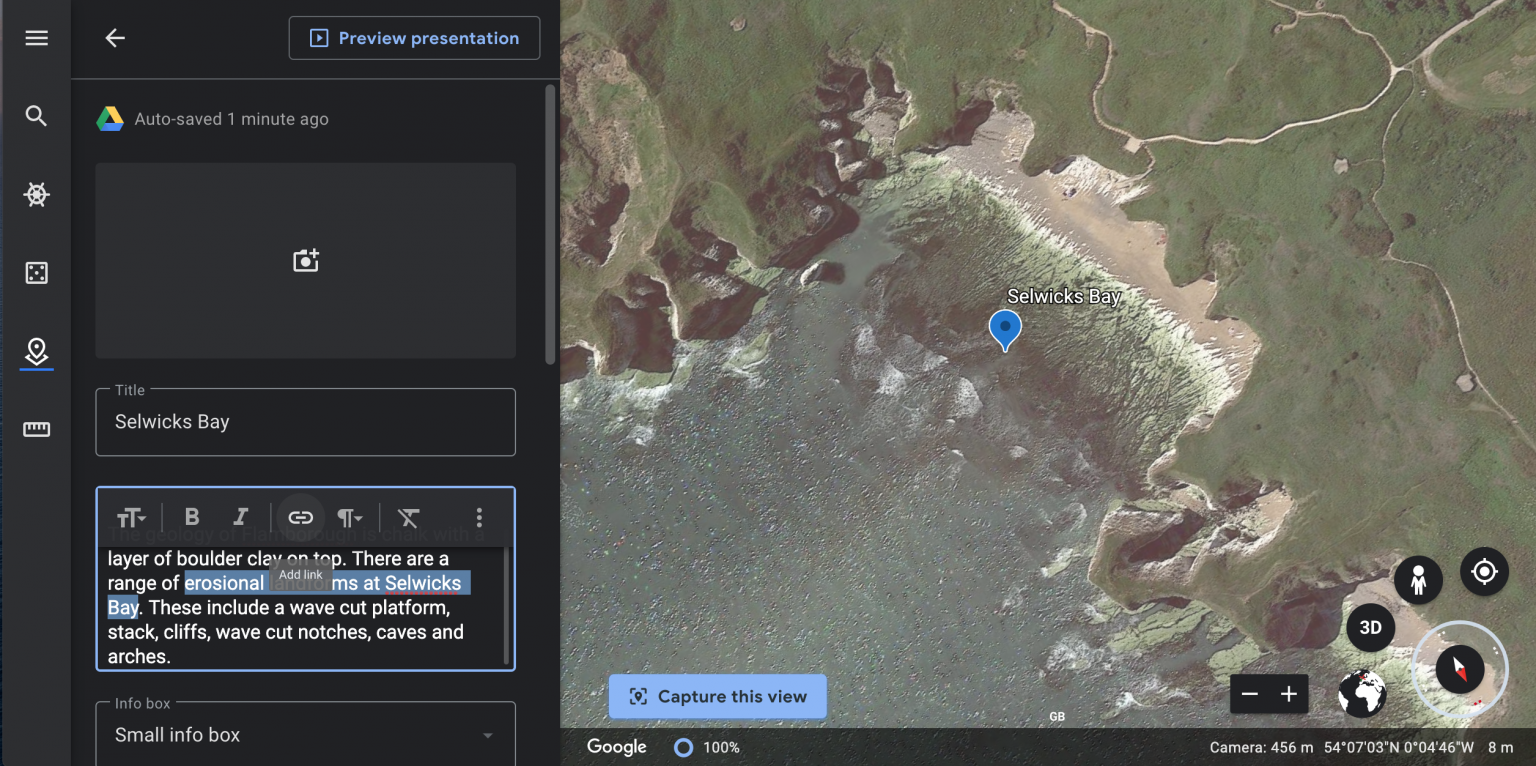Add a link to the highlighted text
The height and width of the screenshot is (766, 1536).
coord(300,516)
